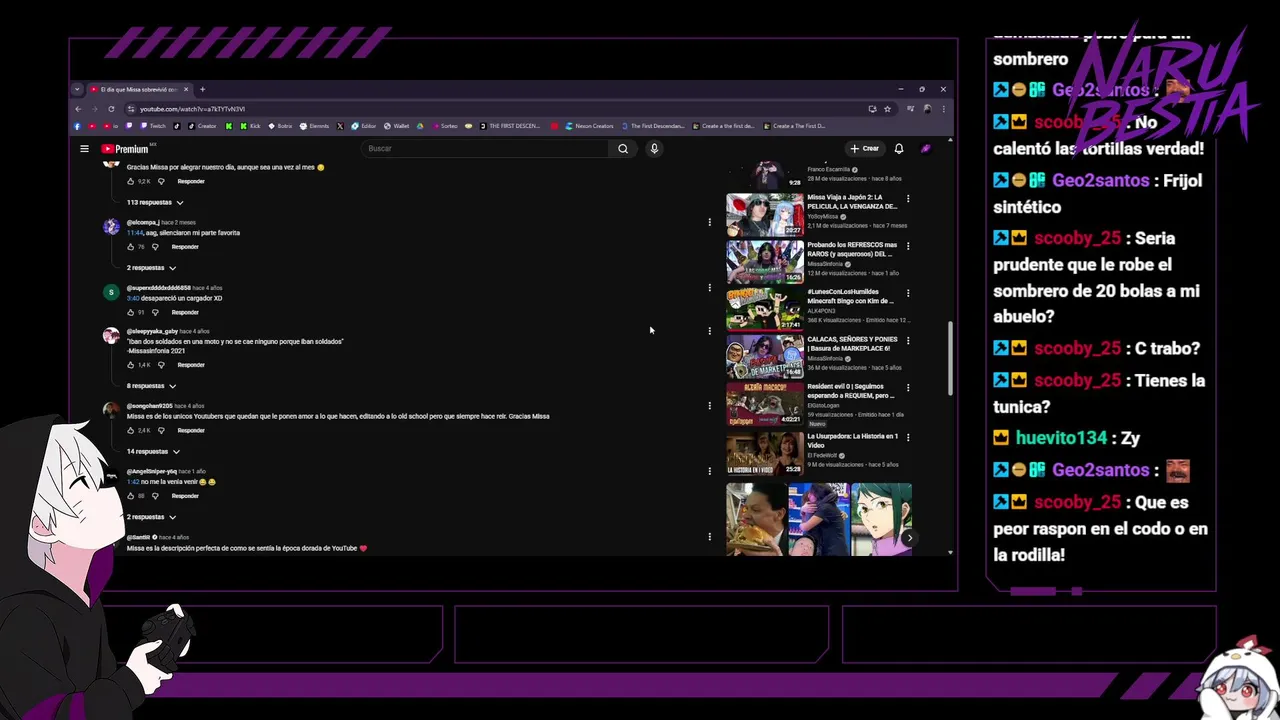
Task: Open the #LunesConLosHumildes Minecraft Bingo thumbnail
Action: click(x=765, y=309)
